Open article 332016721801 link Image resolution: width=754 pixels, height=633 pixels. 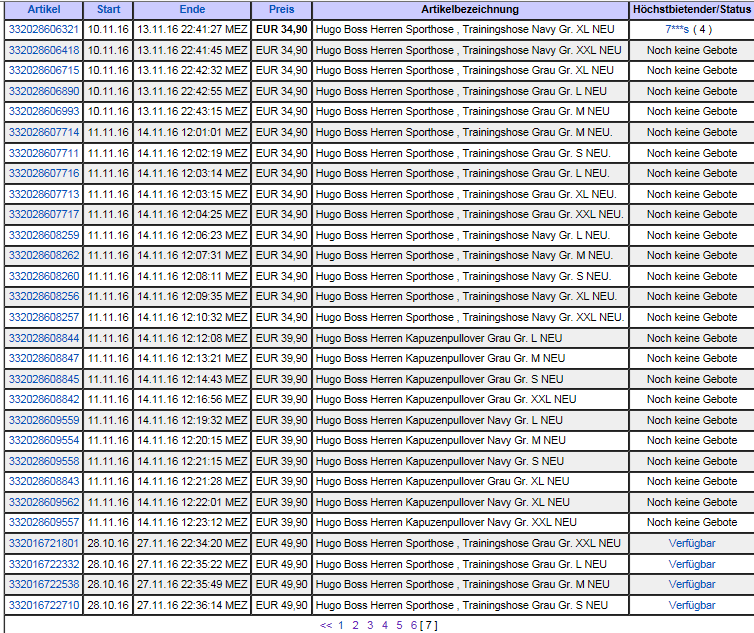pos(44,543)
